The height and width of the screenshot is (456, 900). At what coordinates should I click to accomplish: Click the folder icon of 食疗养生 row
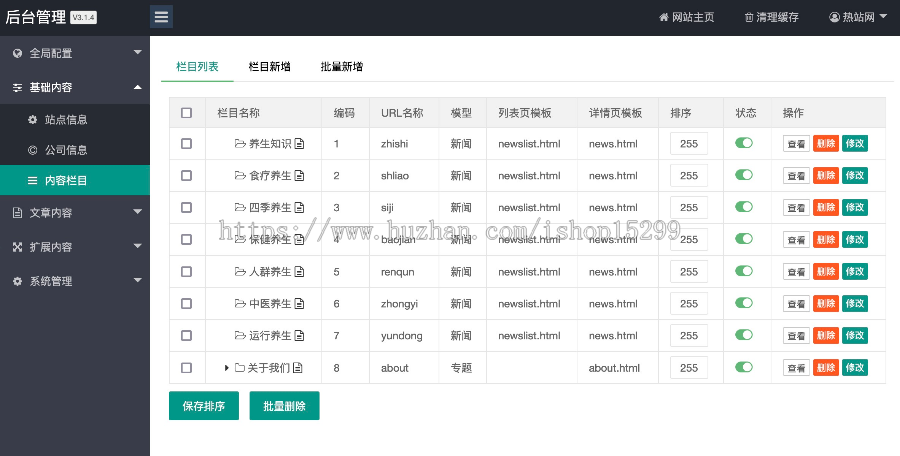240,175
